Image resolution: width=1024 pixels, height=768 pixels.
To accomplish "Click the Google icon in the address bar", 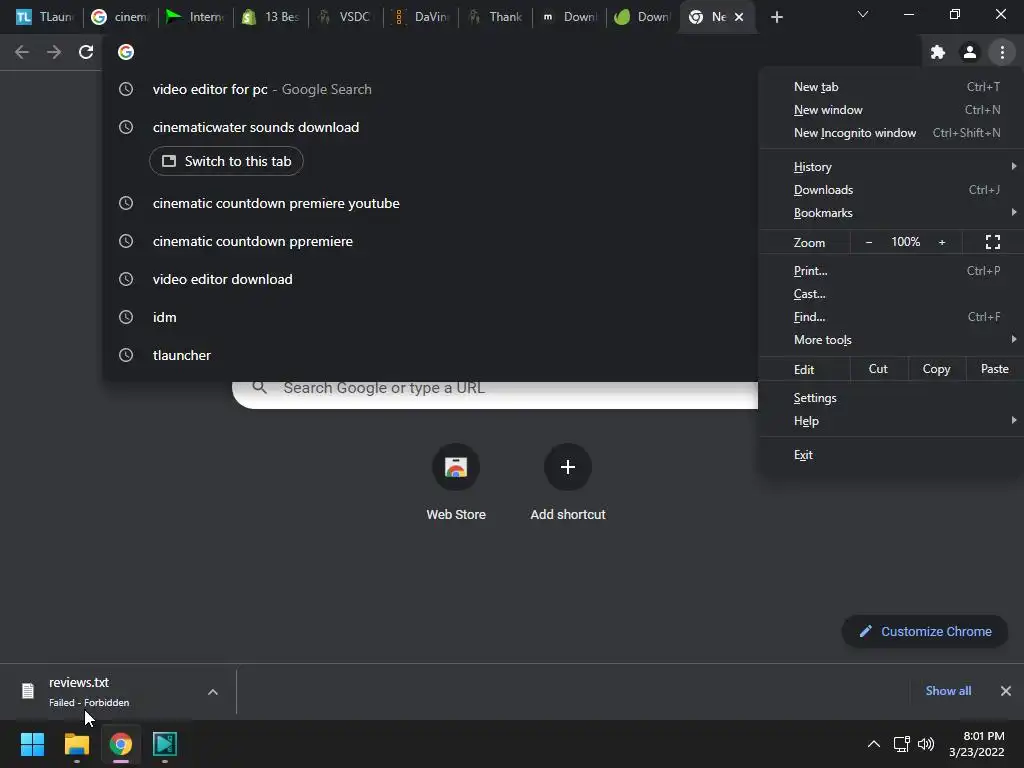I will (126, 52).
